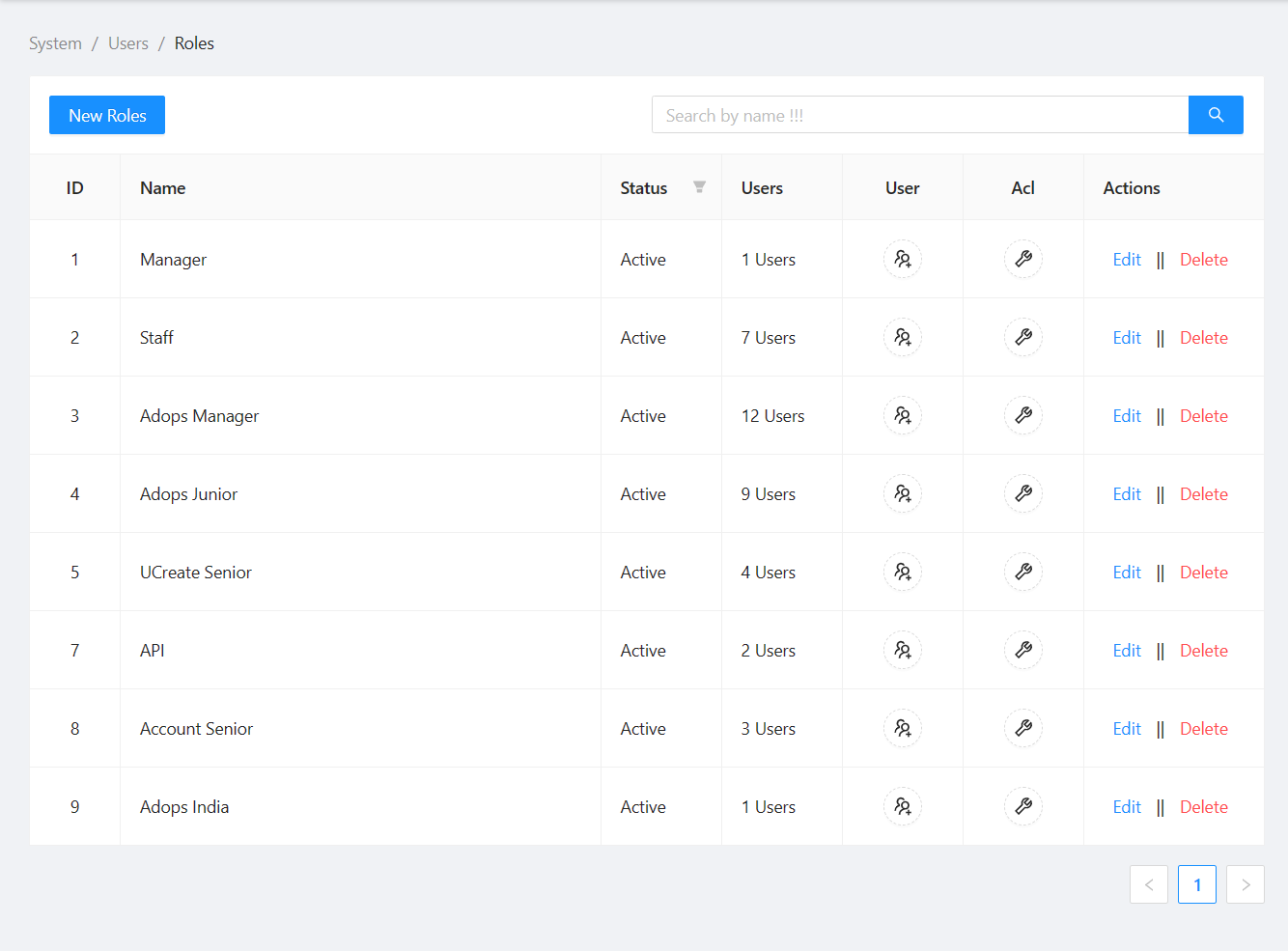The image size is (1288, 951).
Task: Open ACL wrench icon for Manager
Action: (x=1023, y=259)
